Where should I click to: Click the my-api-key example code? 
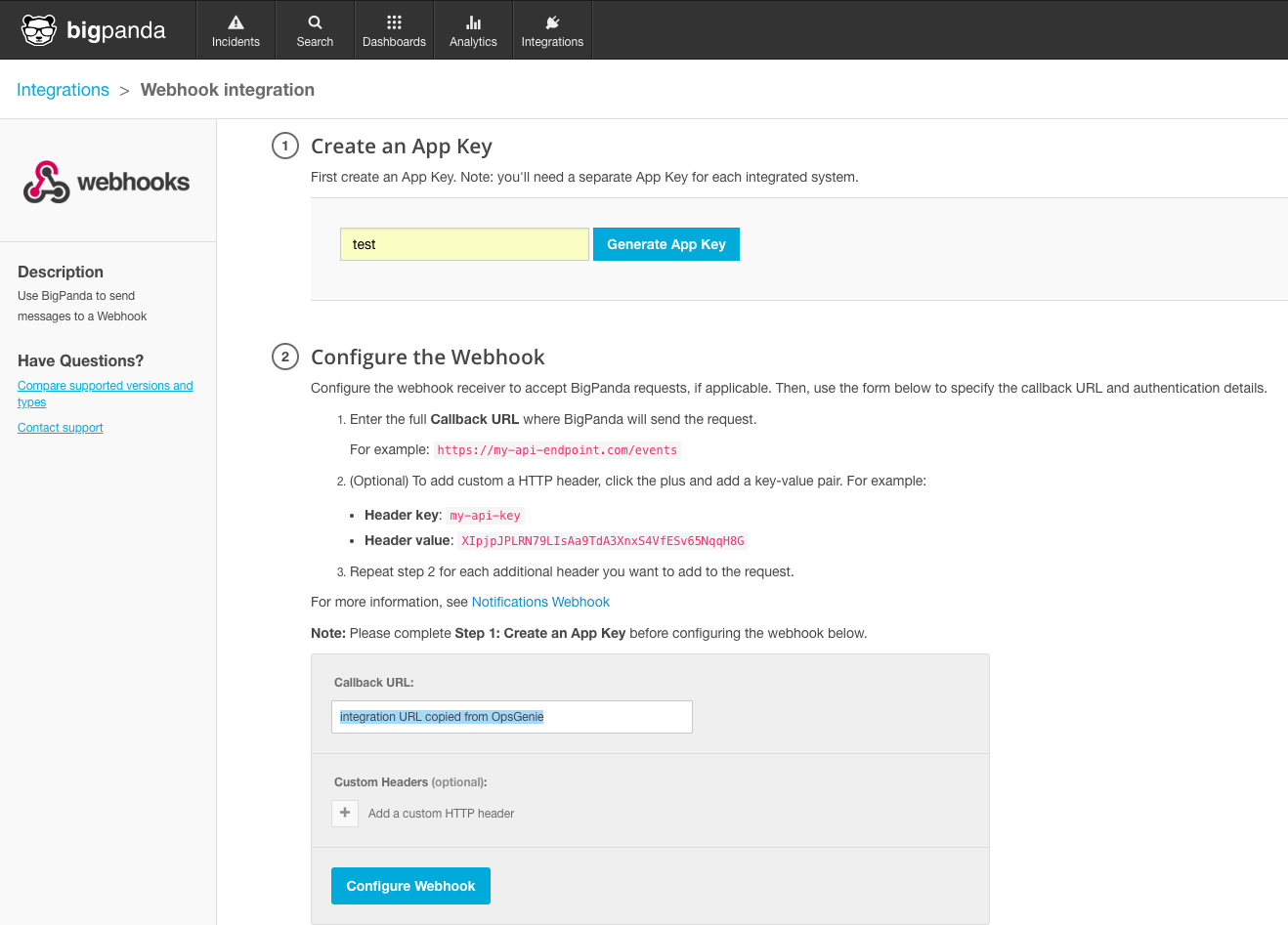(x=485, y=516)
